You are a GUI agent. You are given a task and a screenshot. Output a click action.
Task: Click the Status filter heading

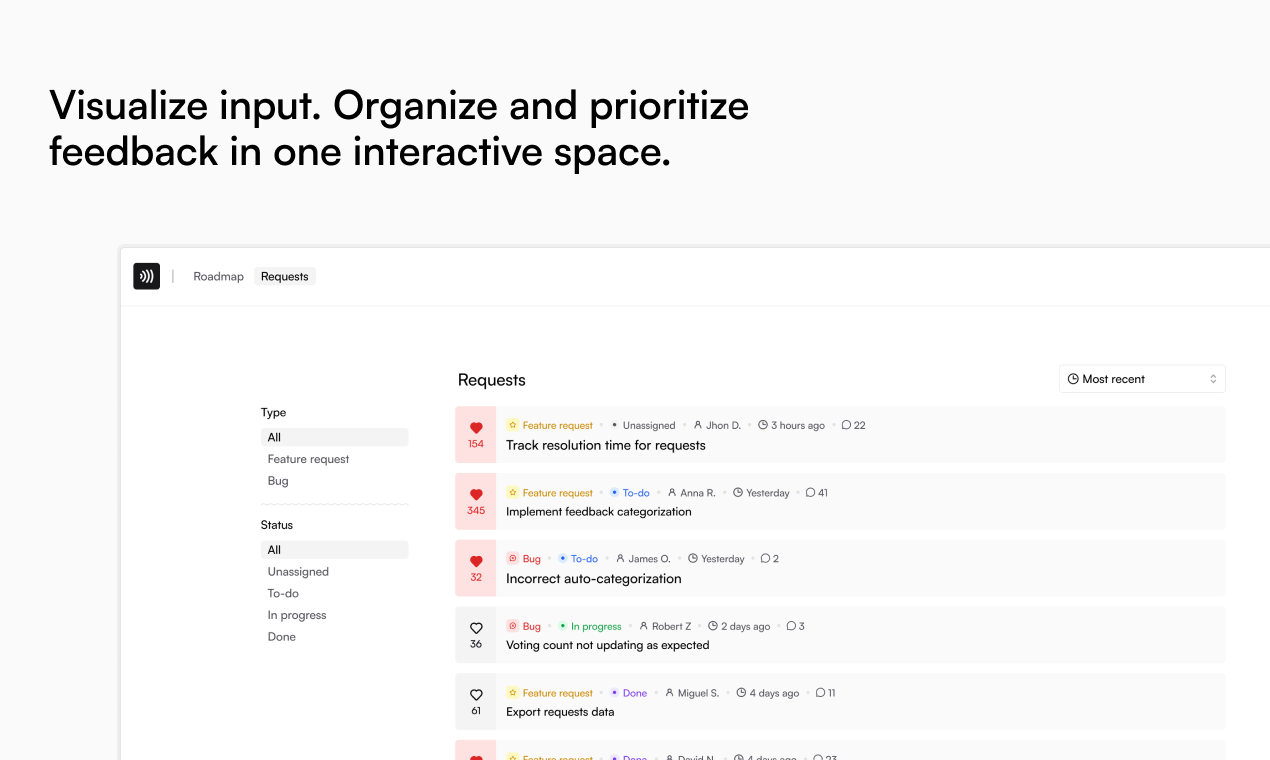point(277,525)
